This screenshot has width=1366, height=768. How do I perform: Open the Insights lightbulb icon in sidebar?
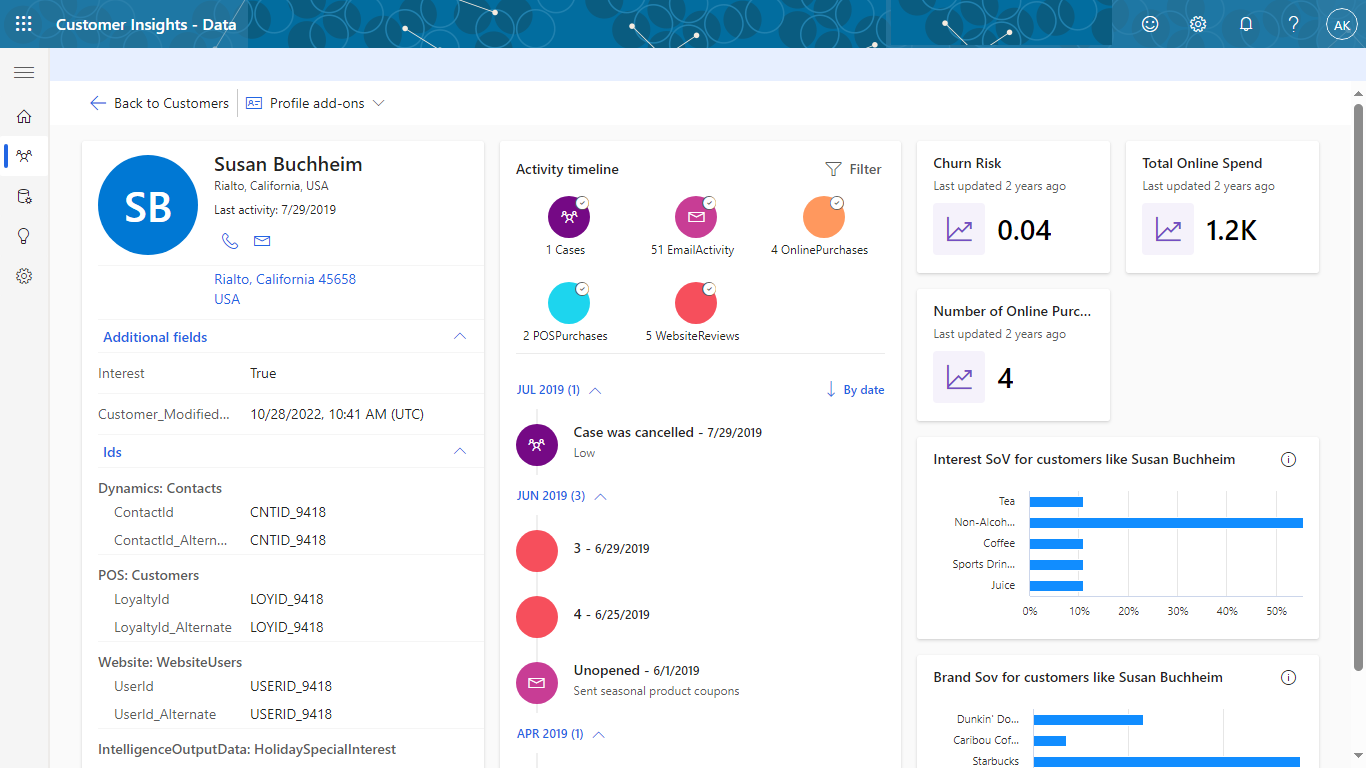24,236
